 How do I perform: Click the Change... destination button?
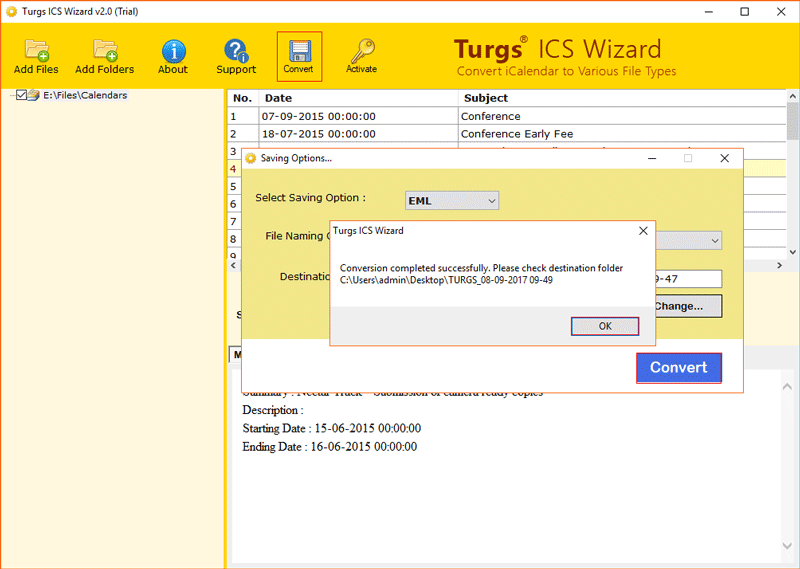pos(688,306)
